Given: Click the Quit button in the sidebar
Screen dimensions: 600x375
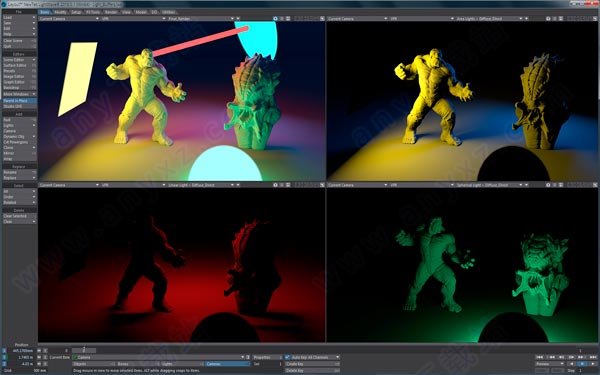Looking at the screenshot, I should [20, 46].
